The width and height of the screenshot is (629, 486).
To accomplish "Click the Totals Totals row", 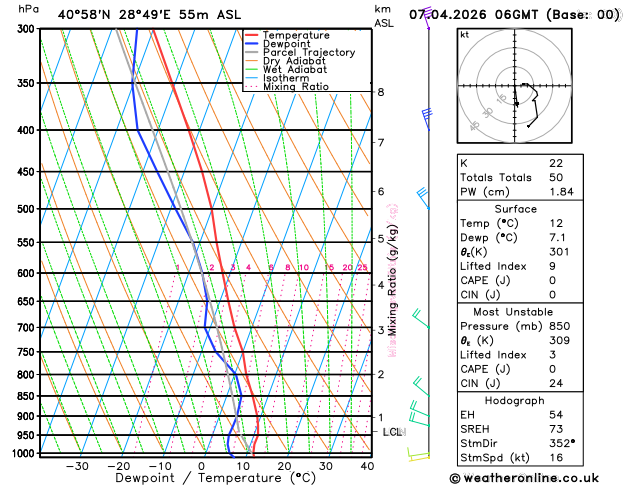I will 520,177.
